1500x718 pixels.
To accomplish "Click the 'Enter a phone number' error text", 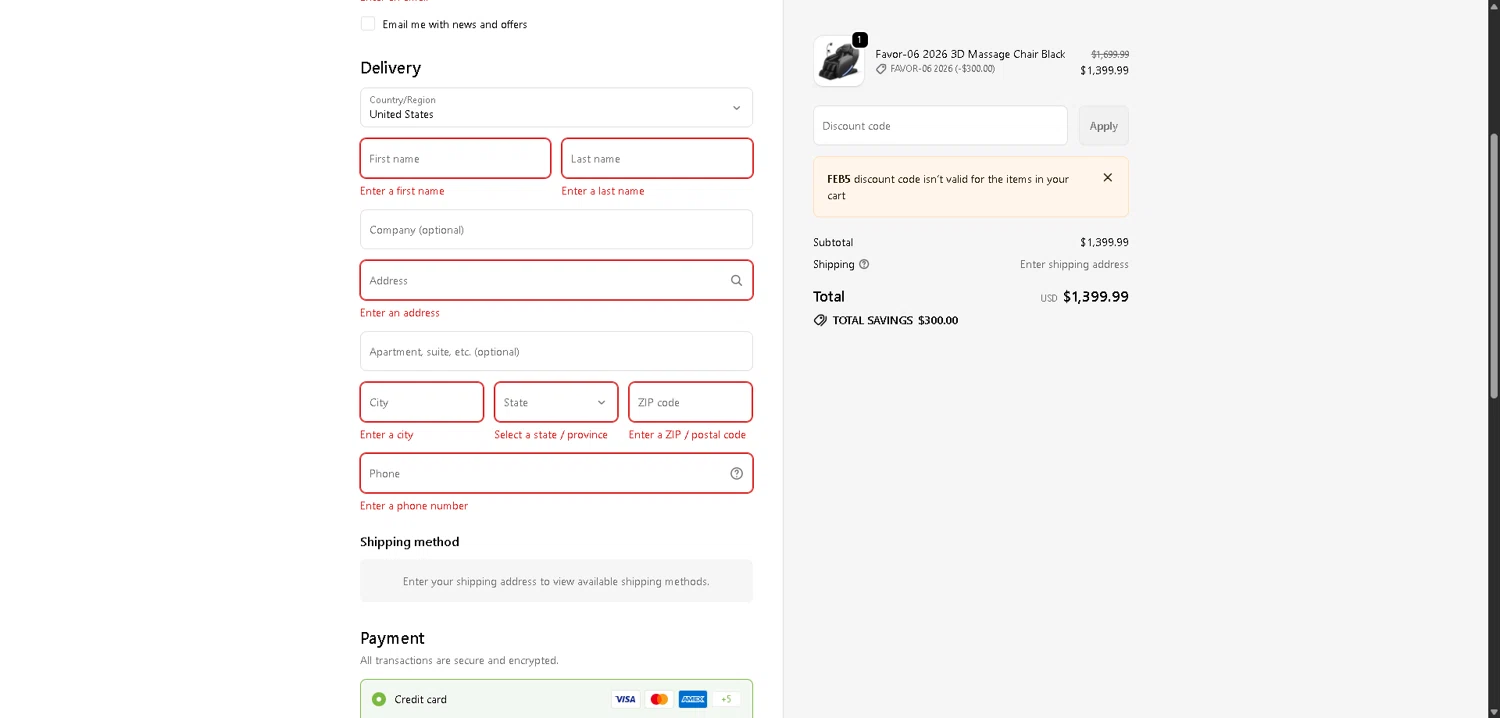I will 414,506.
